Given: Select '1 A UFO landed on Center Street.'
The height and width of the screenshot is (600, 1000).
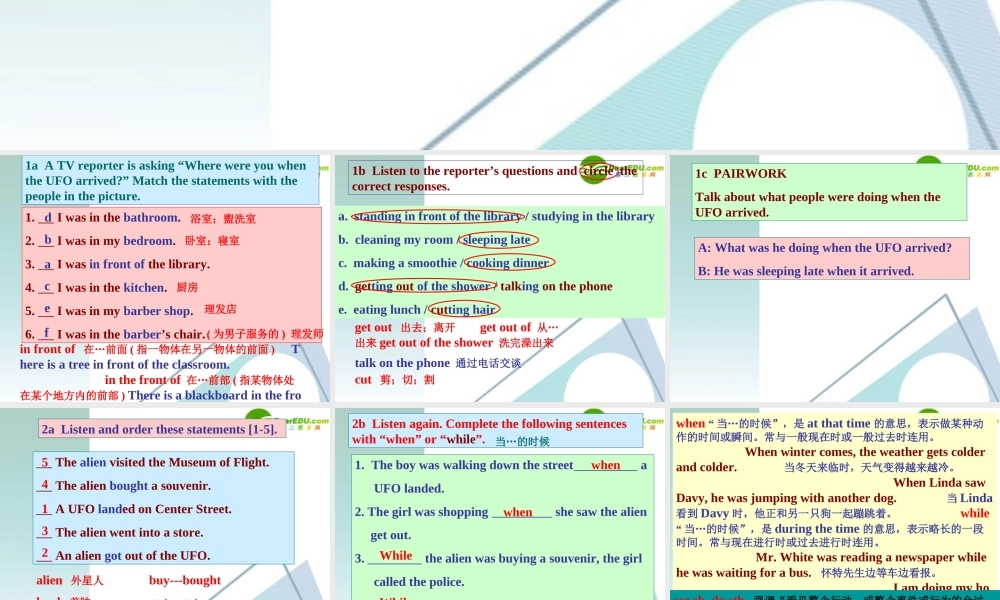Looking at the screenshot, I should pos(135,509).
